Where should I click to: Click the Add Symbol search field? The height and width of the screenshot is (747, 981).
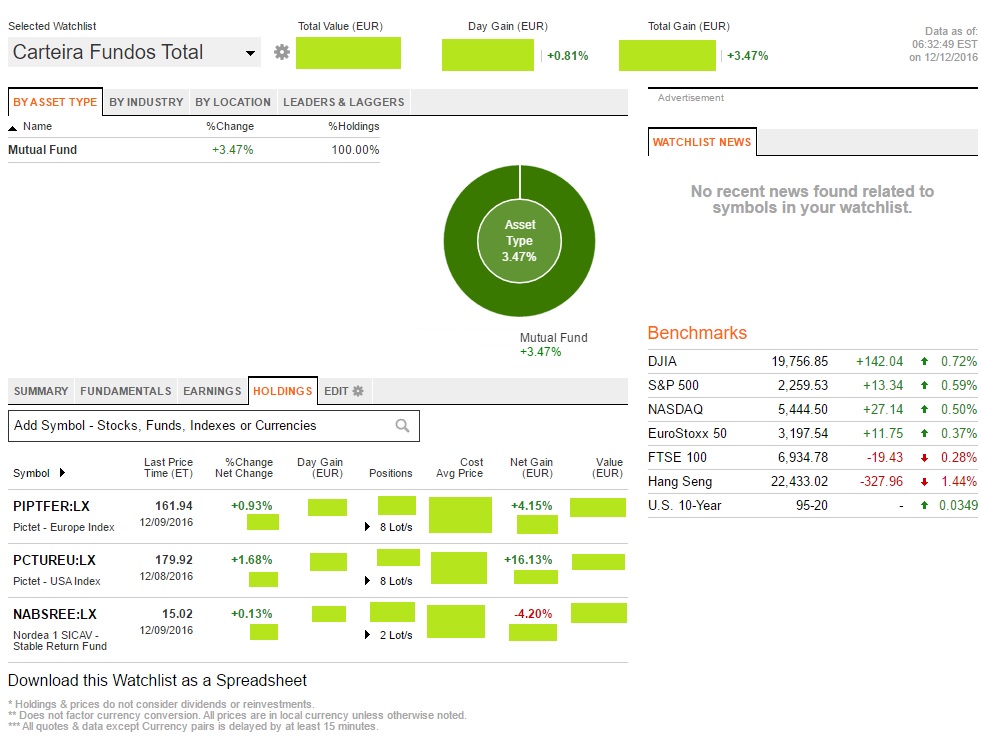200,426
